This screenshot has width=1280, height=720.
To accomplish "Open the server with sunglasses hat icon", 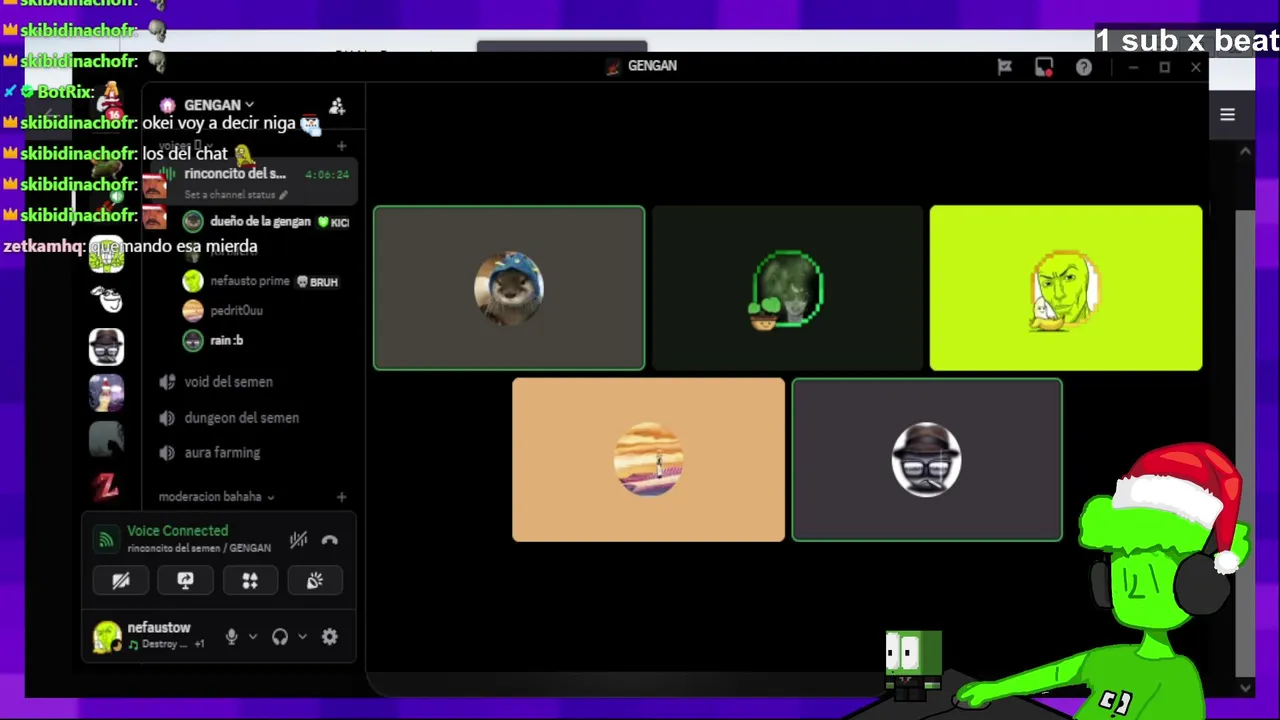I will 107,346.
